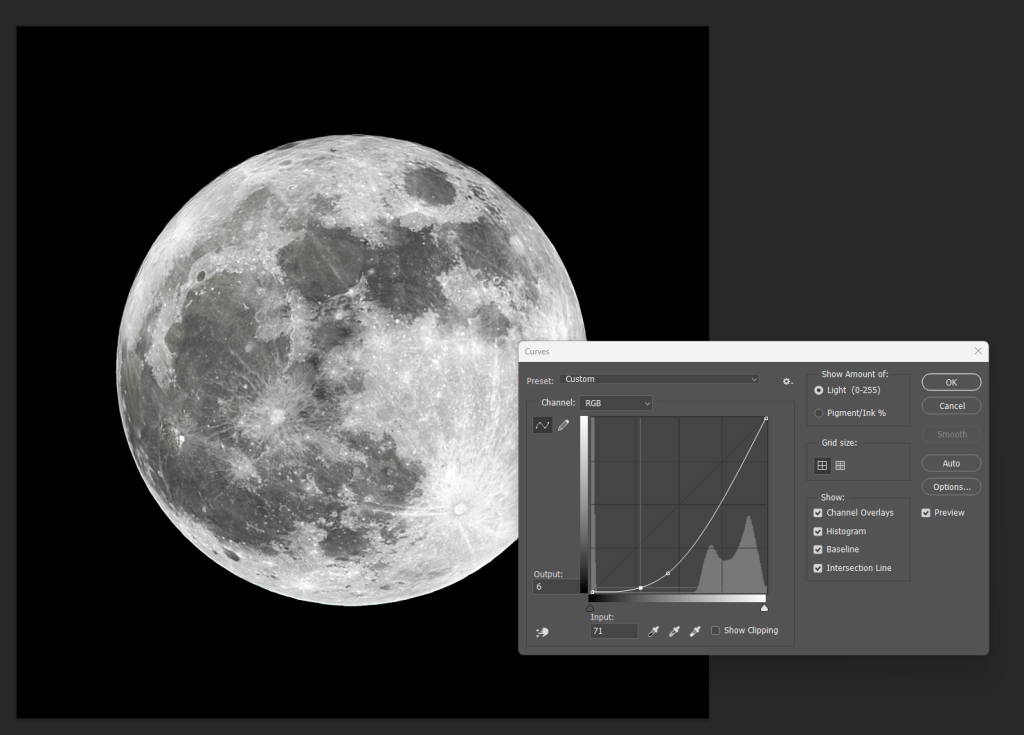
Task: Select the pencil draw curve tool
Action: 563,425
